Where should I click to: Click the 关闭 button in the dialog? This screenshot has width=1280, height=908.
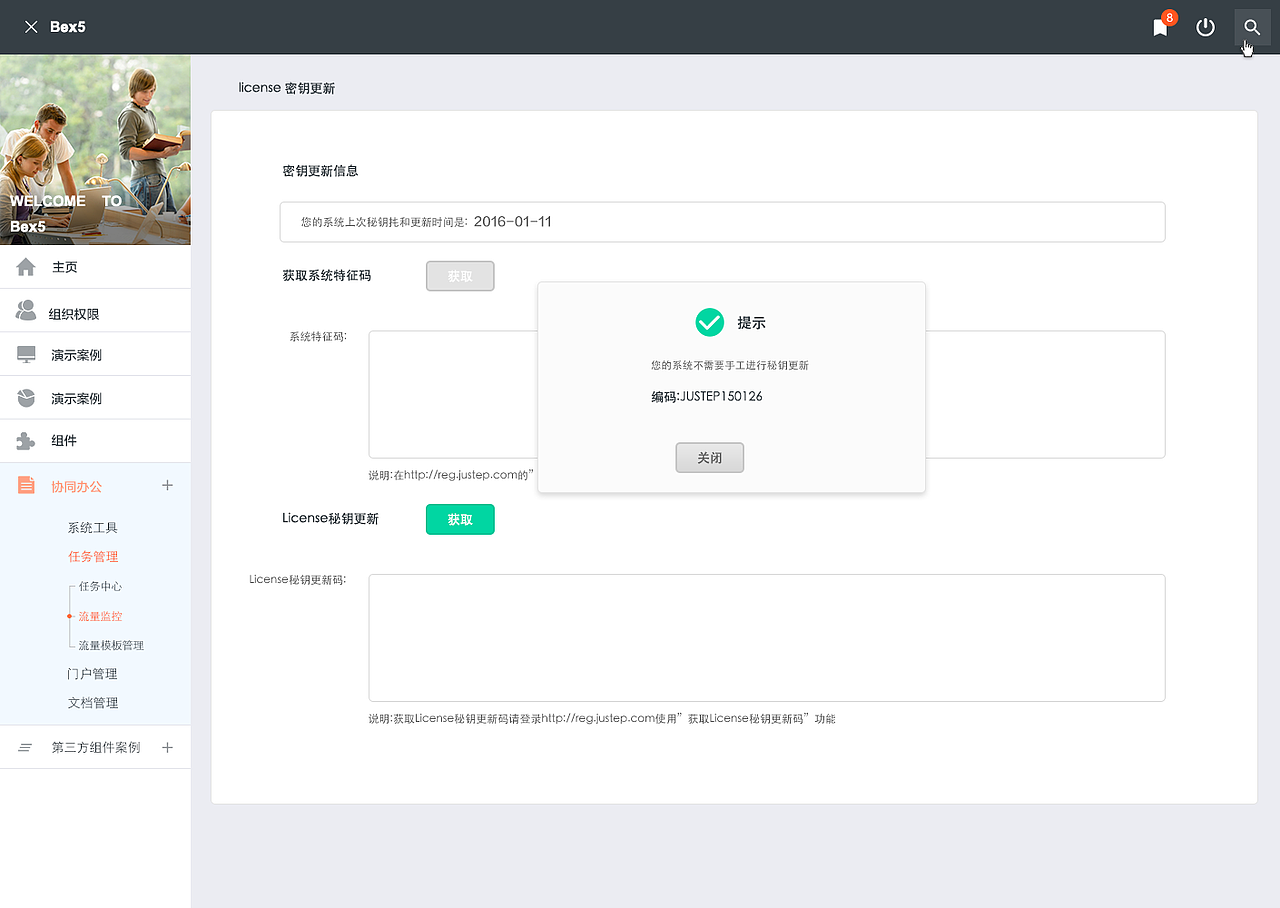point(710,458)
